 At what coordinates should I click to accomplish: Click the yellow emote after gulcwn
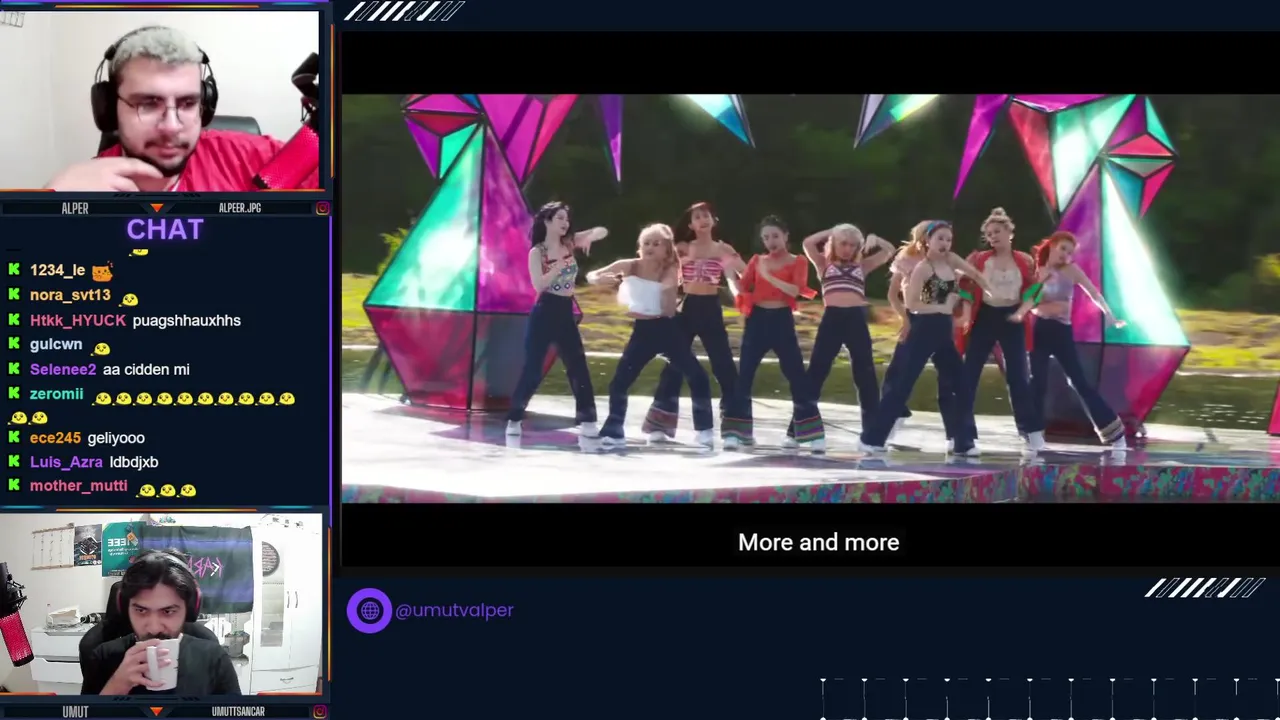point(100,347)
